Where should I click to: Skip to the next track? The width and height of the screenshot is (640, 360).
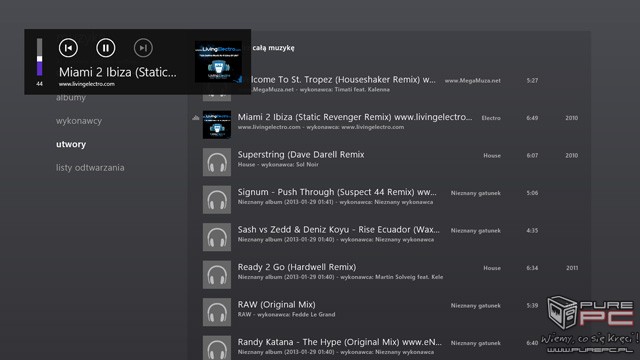[x=143, y=48]
